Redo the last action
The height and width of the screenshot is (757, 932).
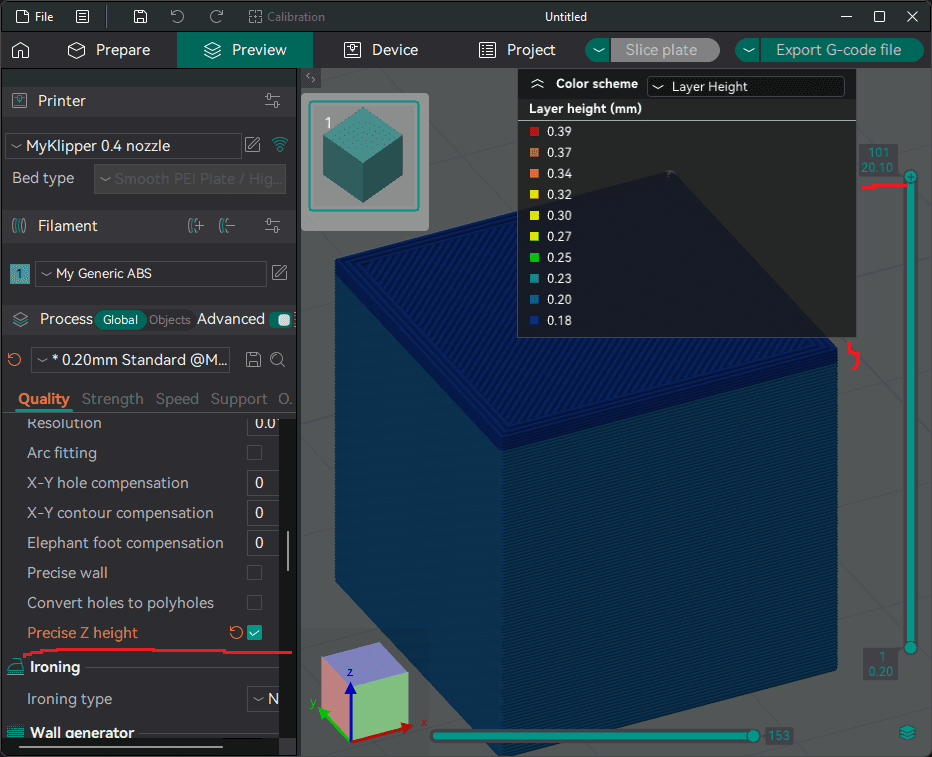click(x=216, y=17)
